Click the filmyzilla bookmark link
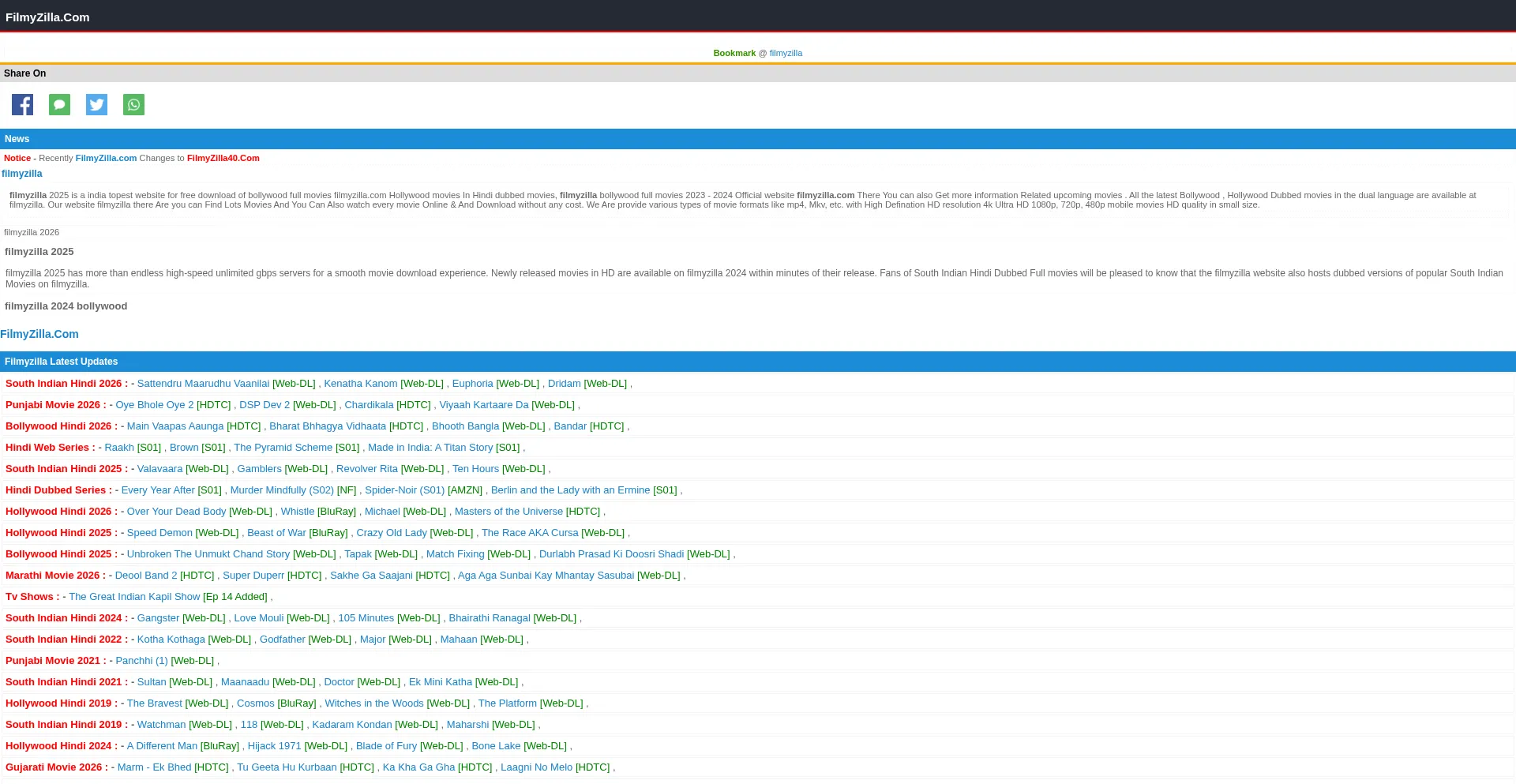The image size is (1516, 784). [786, 53]
